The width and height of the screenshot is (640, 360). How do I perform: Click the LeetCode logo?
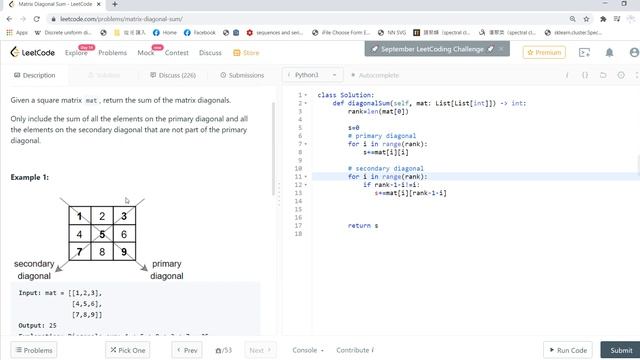click(x=32, y=52)
